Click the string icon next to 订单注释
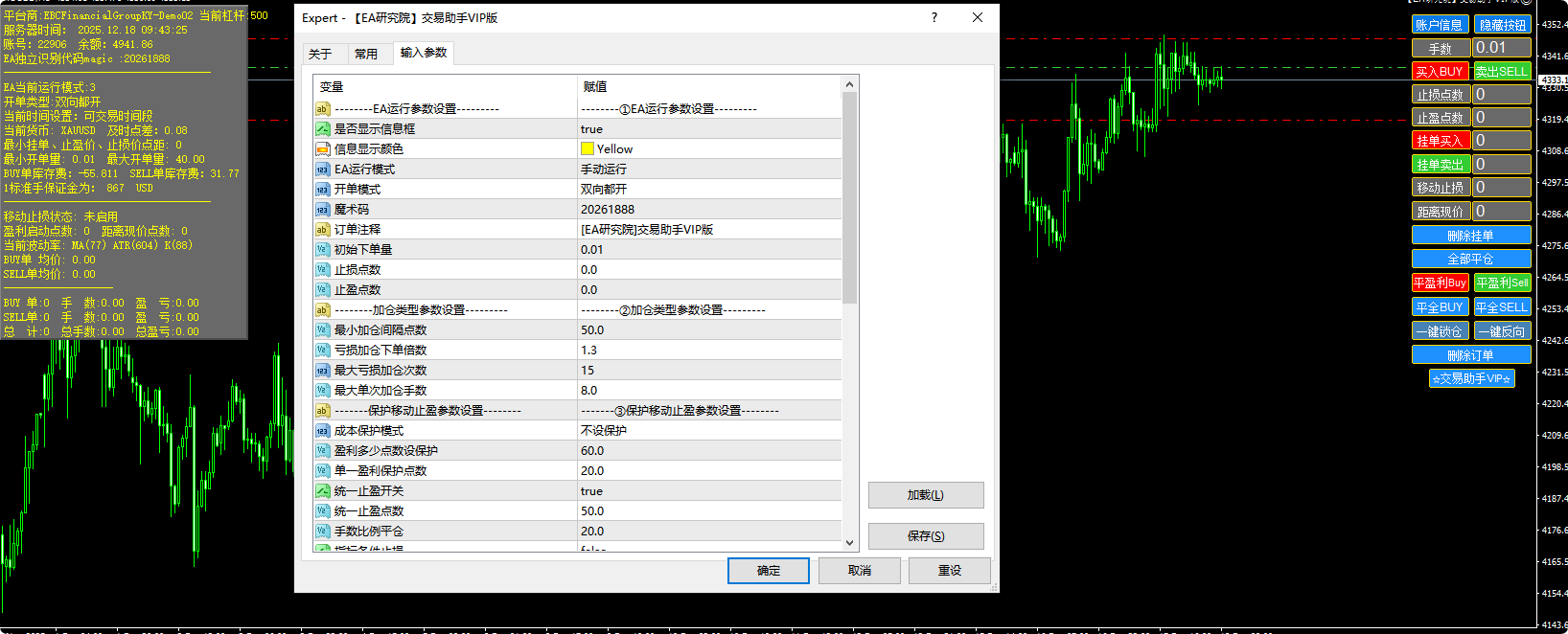The image size is (1568, 634). [323, 230]
